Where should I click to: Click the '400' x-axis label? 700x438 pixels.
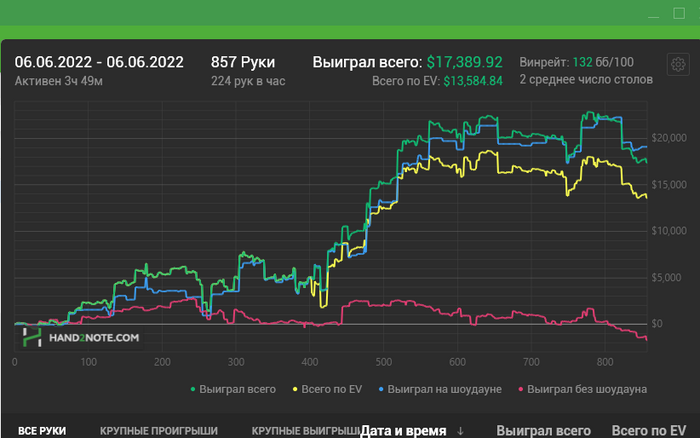pyautogui.click(x=310, y=362)
